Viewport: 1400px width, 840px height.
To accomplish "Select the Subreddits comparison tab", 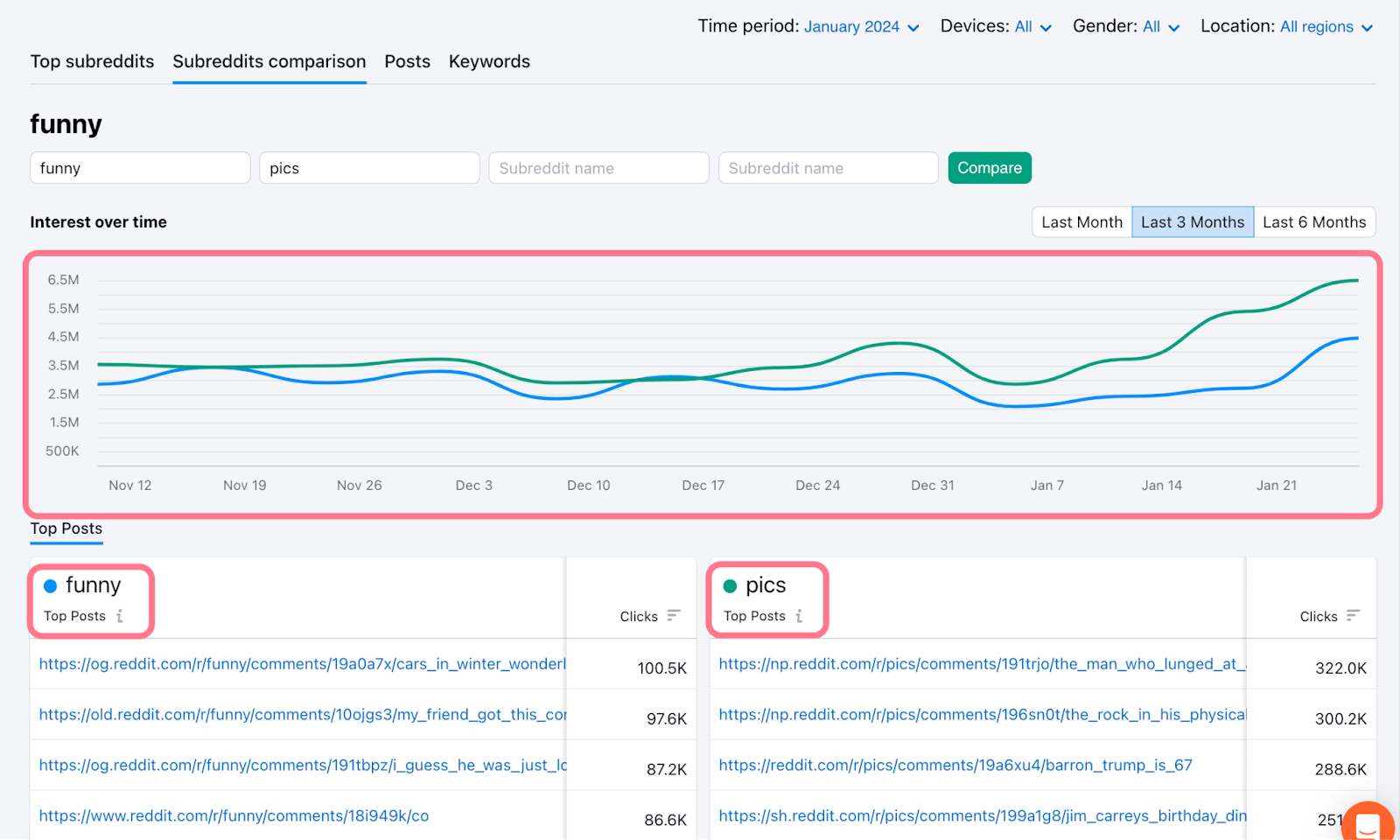I will [x=269, y=61].
